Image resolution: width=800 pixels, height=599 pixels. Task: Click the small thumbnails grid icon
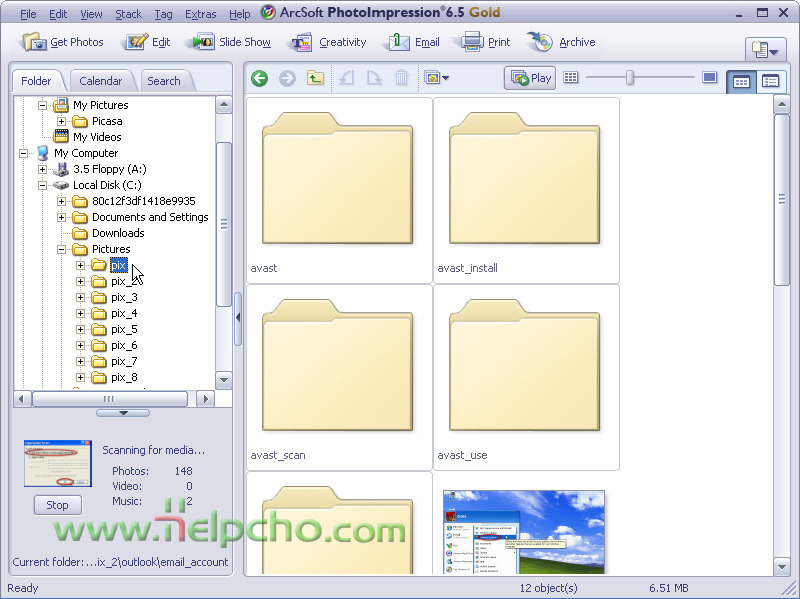coord(570,78)
